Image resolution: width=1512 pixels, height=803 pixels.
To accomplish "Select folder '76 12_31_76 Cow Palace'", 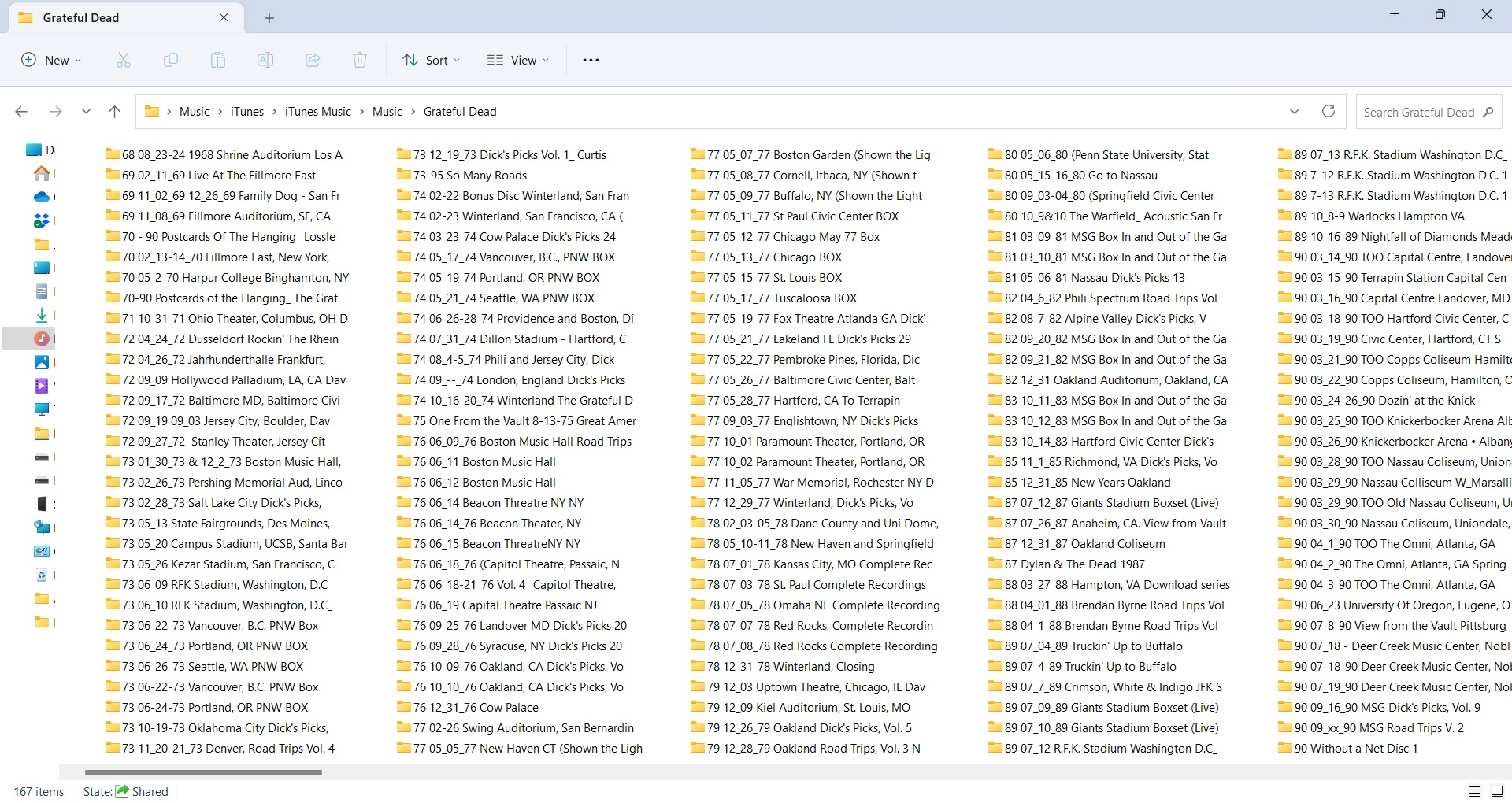I will (468, 707).
